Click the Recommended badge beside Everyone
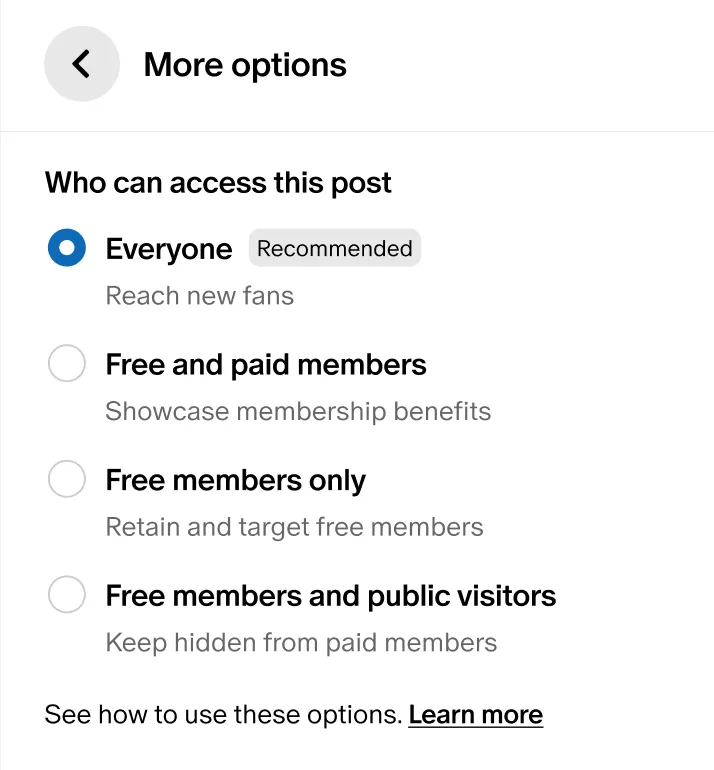The width and height of the screenshot is (714, 770). click(335, 248)
